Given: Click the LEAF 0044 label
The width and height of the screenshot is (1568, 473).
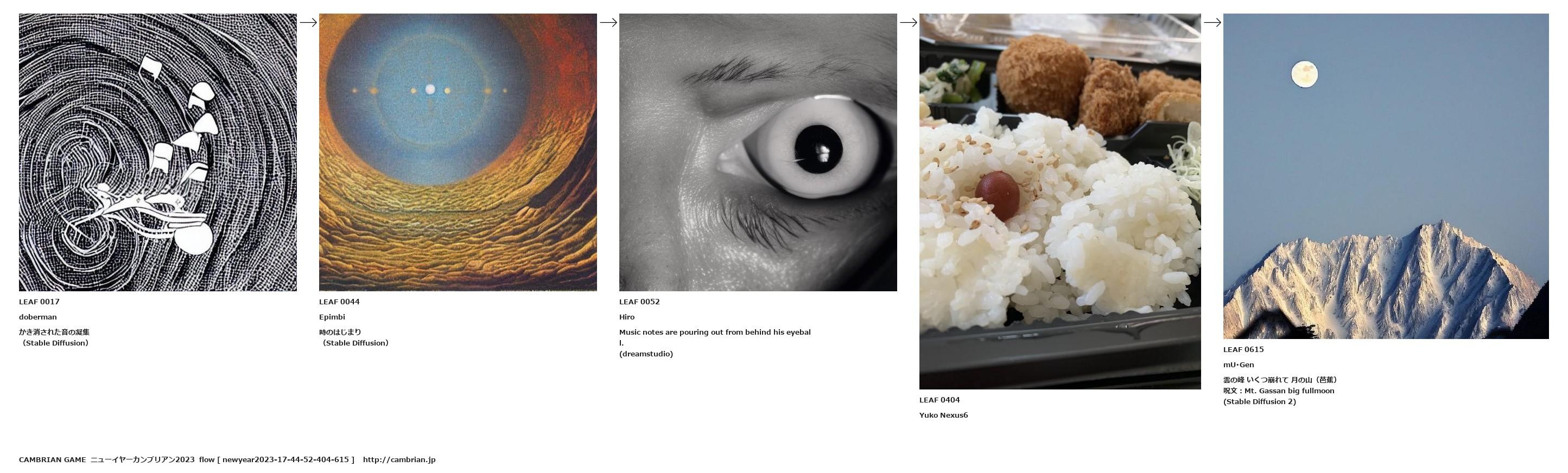Looking at the screenshot, I should pyautogui.click(x=339, y=302).
